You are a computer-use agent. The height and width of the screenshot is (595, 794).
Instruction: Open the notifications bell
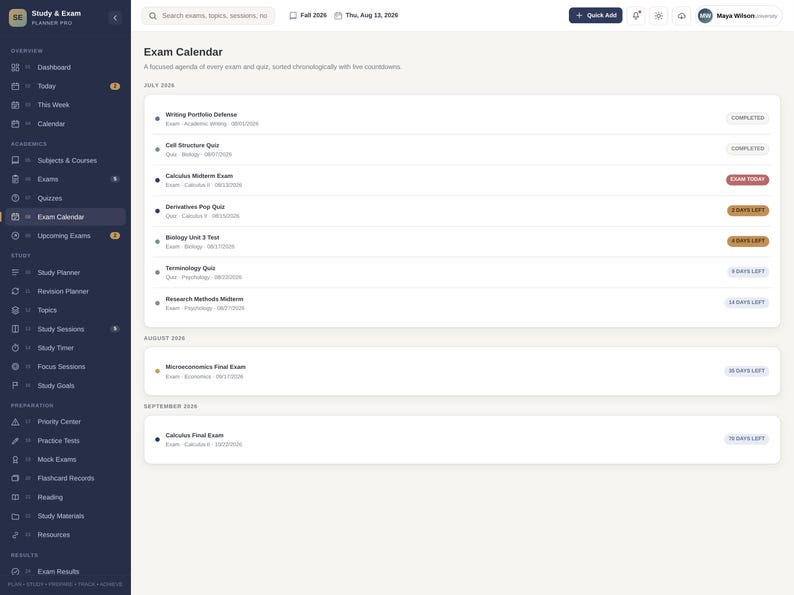click(x=636, y=16)
